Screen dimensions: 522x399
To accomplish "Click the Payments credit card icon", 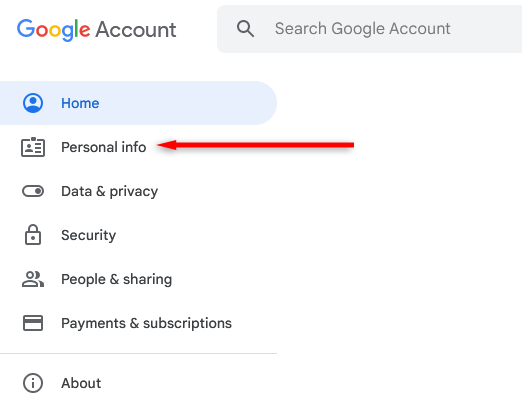I will coord(33,323).
